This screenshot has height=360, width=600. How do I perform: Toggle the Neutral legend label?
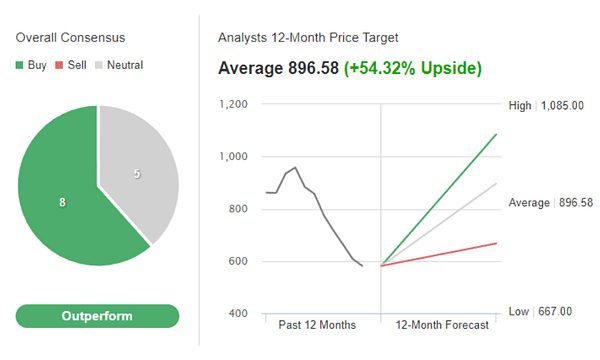(125, 65)
